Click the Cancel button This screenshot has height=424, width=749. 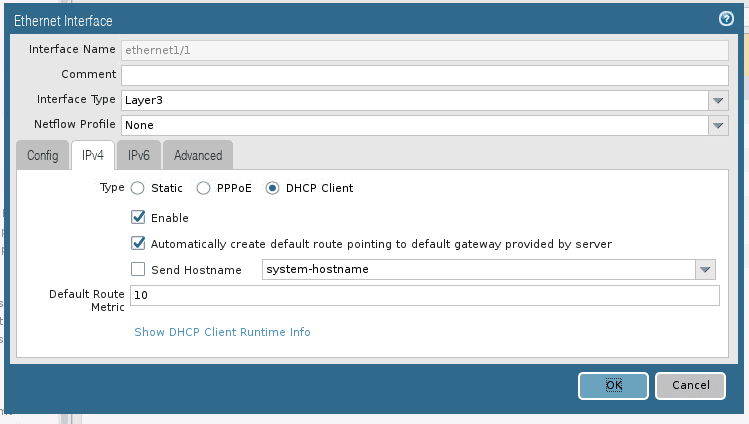[x=691, y=385]
